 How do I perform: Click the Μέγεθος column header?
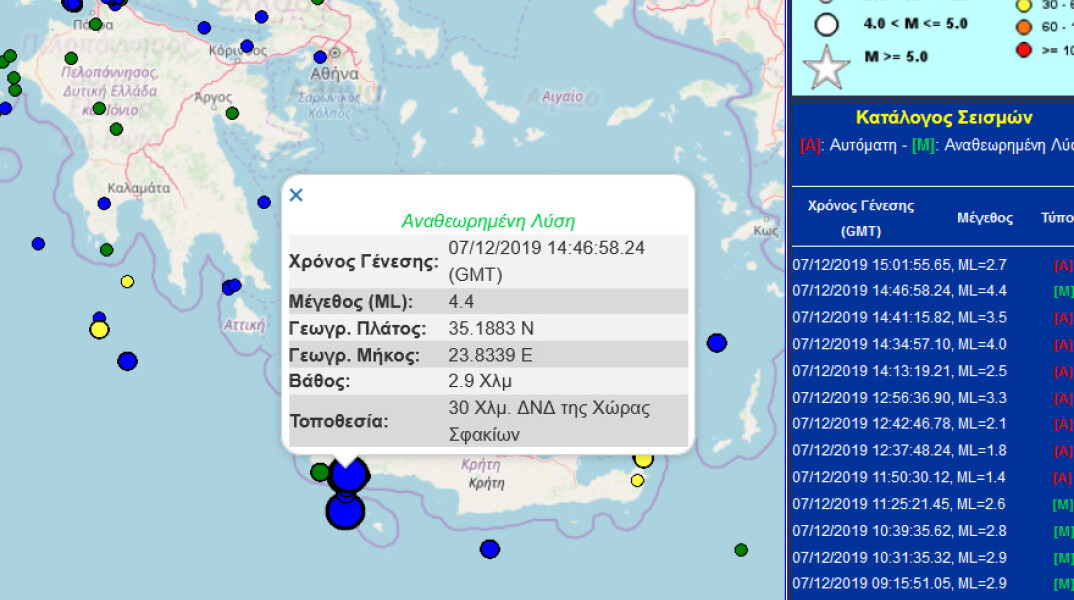click(x=984, y=218)
